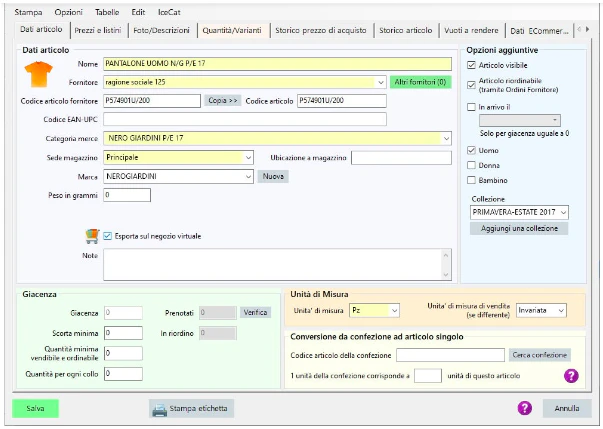
Task: Switch to the Prezzi e listini tab
Action: click(98, 30)
